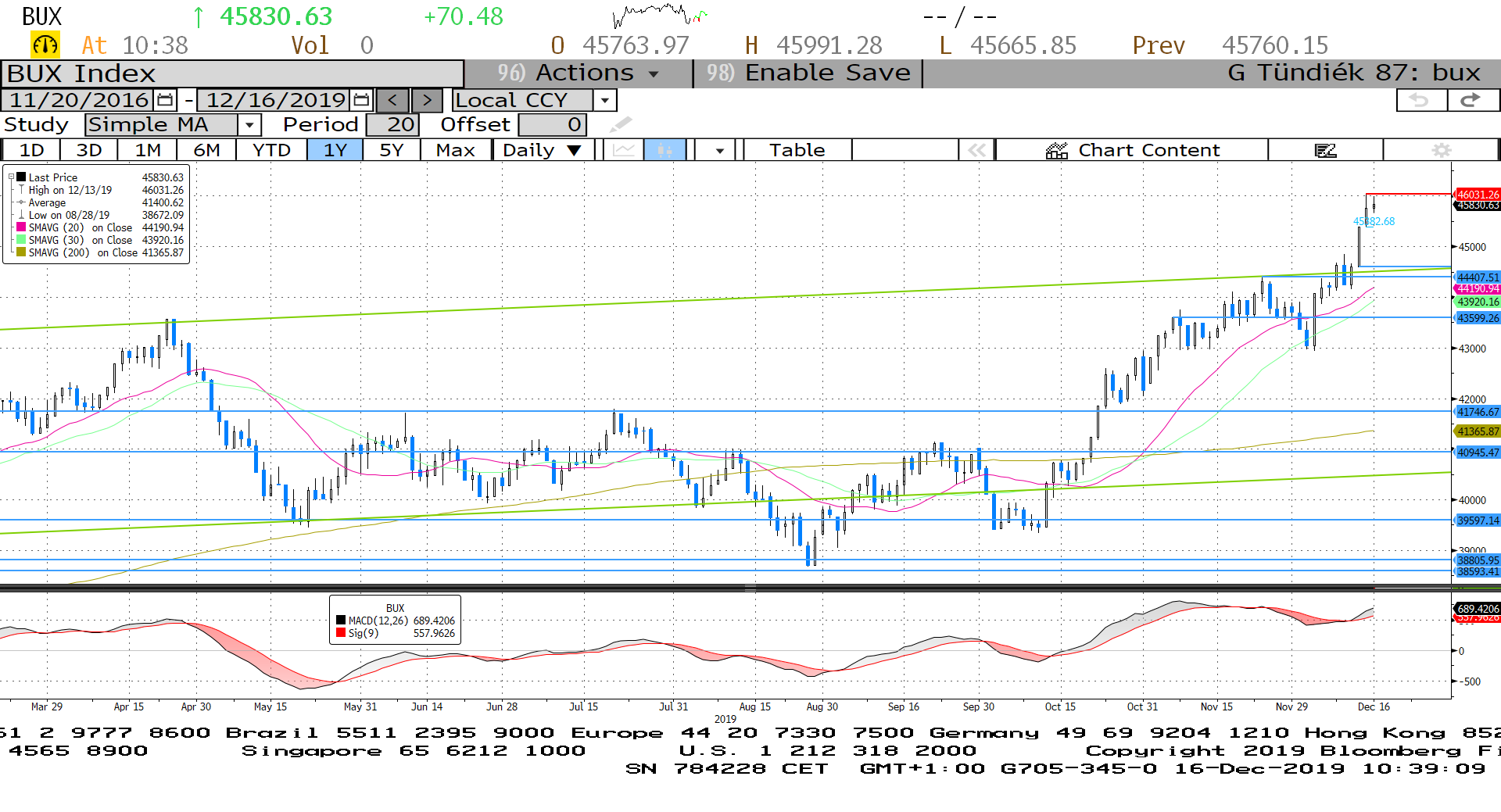
Task: Click the BUX Index security field
Action: [x=232, y=73]
